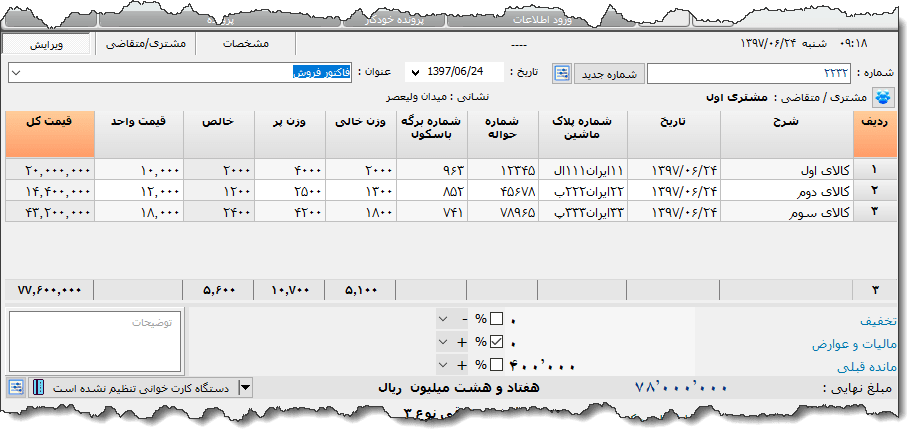Expand the عنوان combo box arrow
Screen dimensions: 908x429
coord(16,73)
